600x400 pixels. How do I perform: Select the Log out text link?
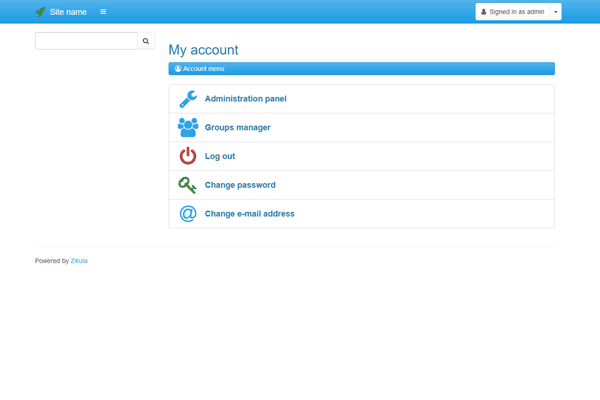point(220,157)
